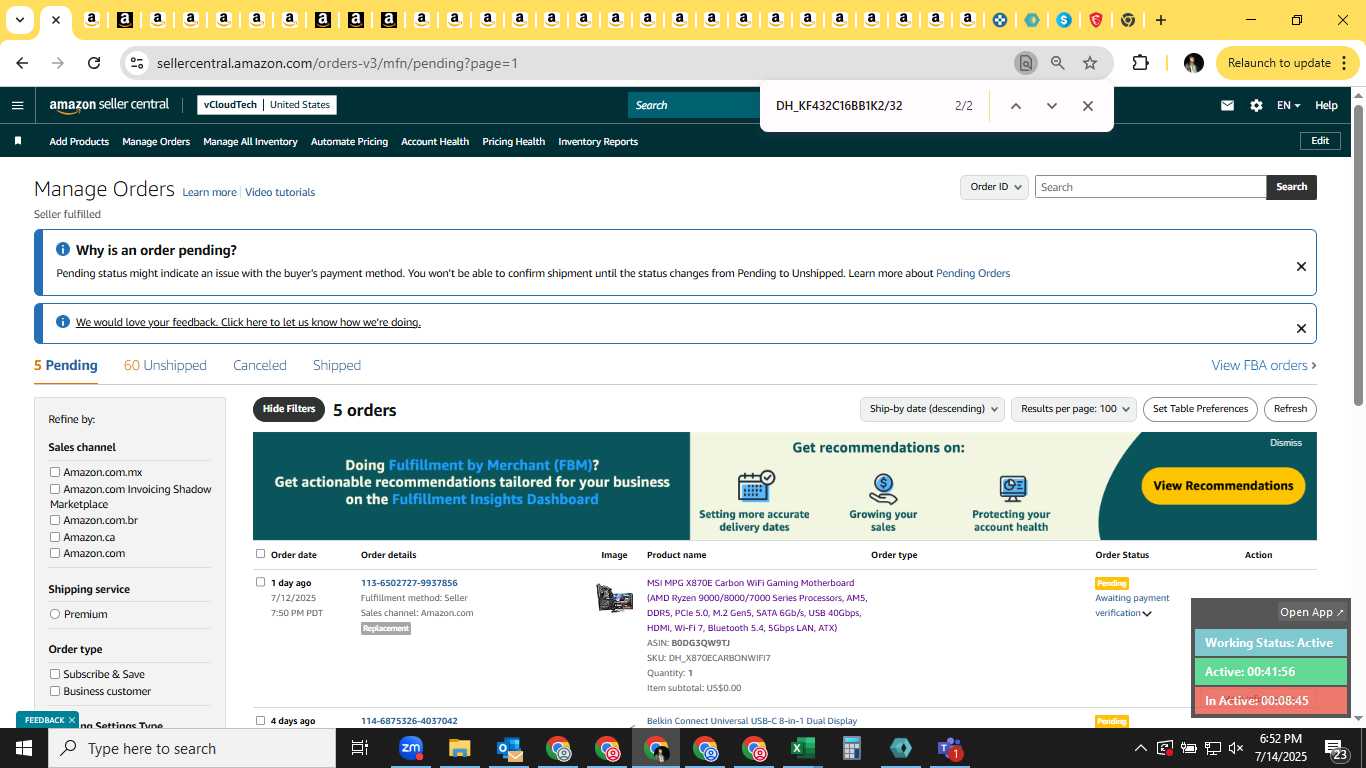Viewport: 1366px width, 768px height.
Task: Open Windows Task View
Action: coord(360,748)
